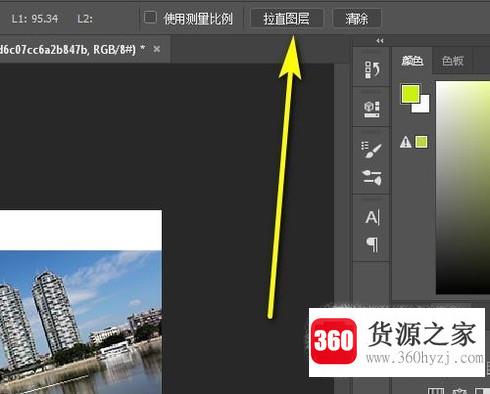Click the city photo on the canvas
This screenshot has width=490, height=394.
pos(81,322)
